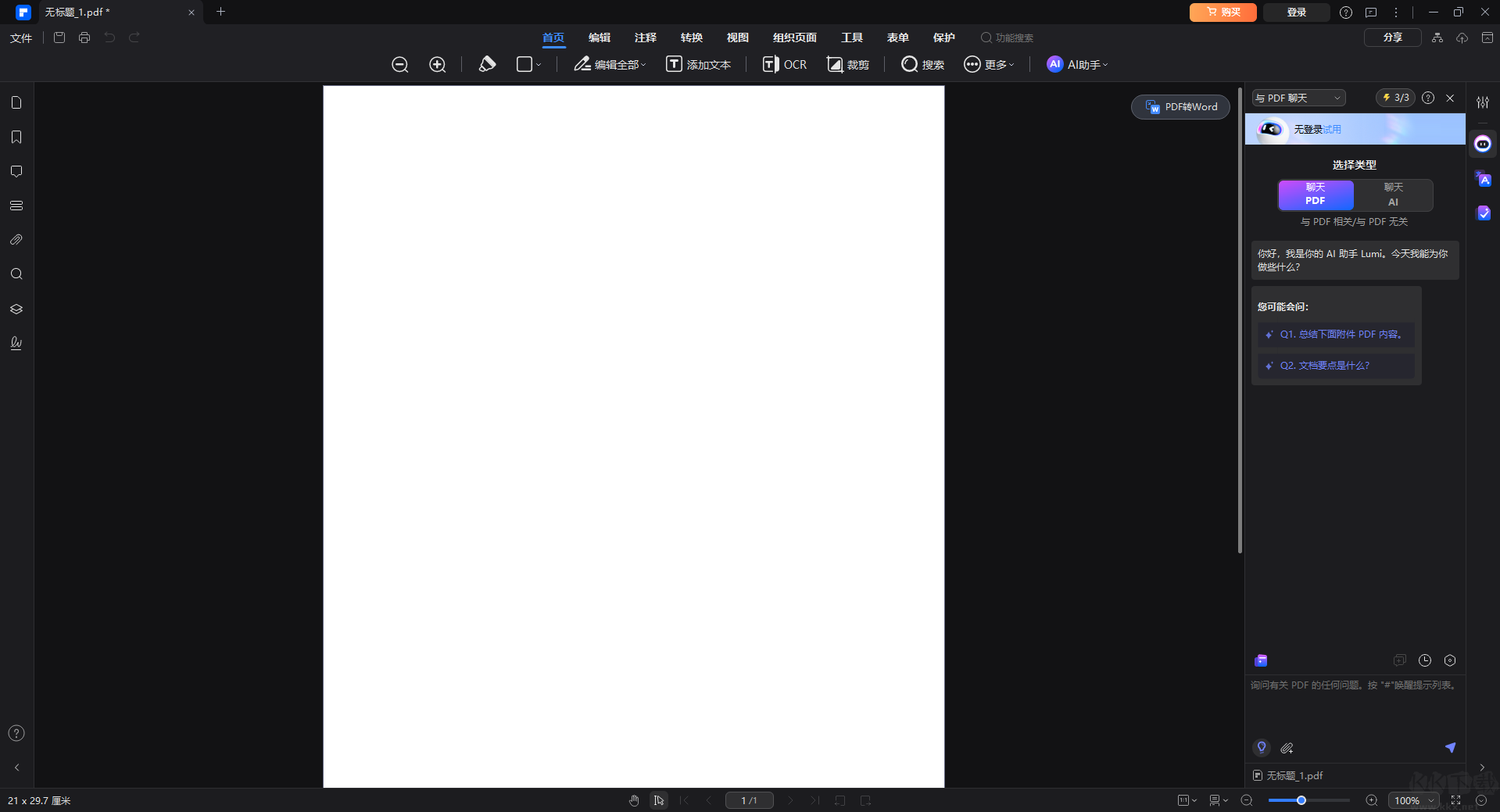The image size is (1500, 812).
Task: Open the 文件 menu
Action: [x=21, y=38]
